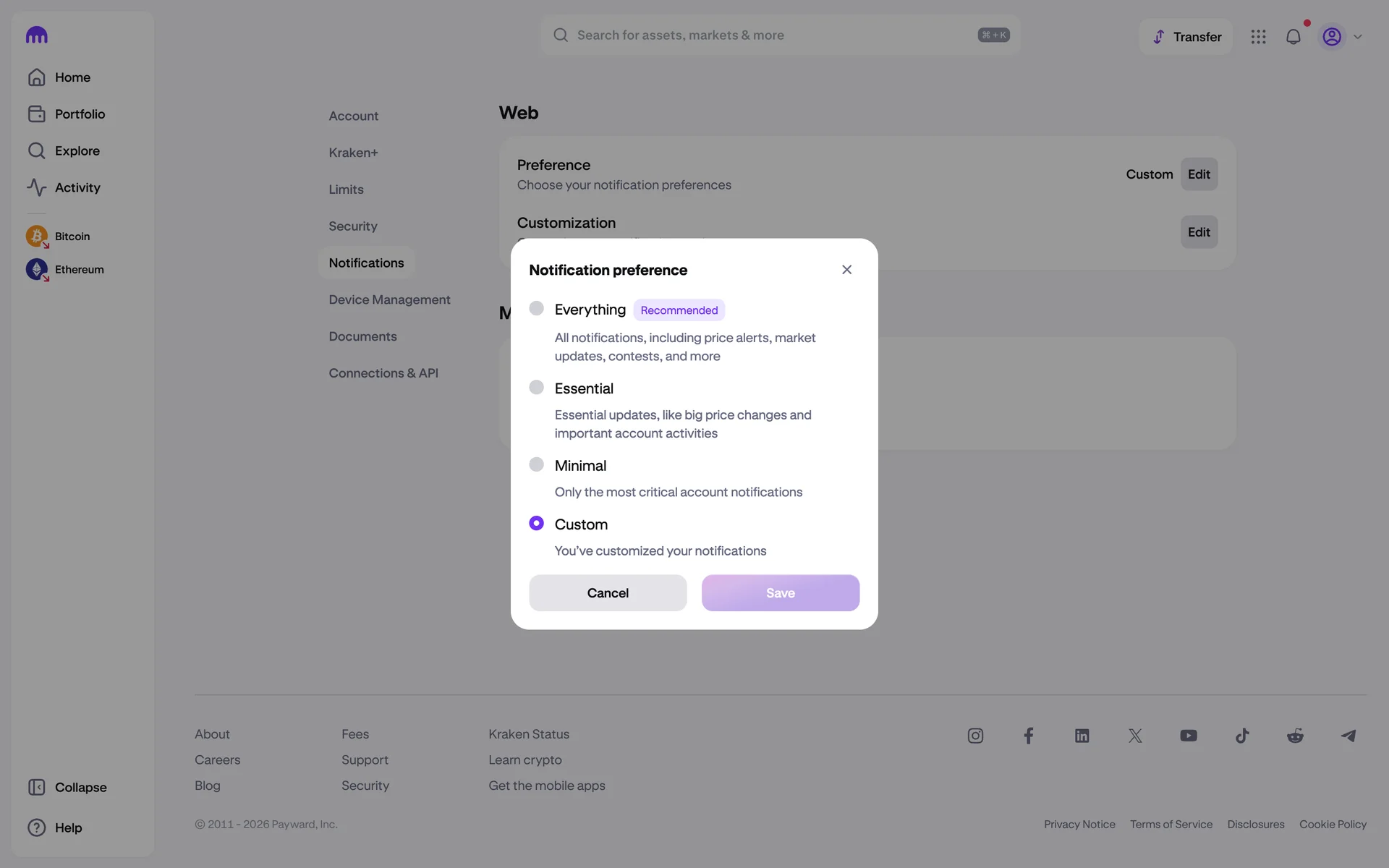Open Kraken's Reddit page icon
1389x868 pixels.
tap(1295, 736)
